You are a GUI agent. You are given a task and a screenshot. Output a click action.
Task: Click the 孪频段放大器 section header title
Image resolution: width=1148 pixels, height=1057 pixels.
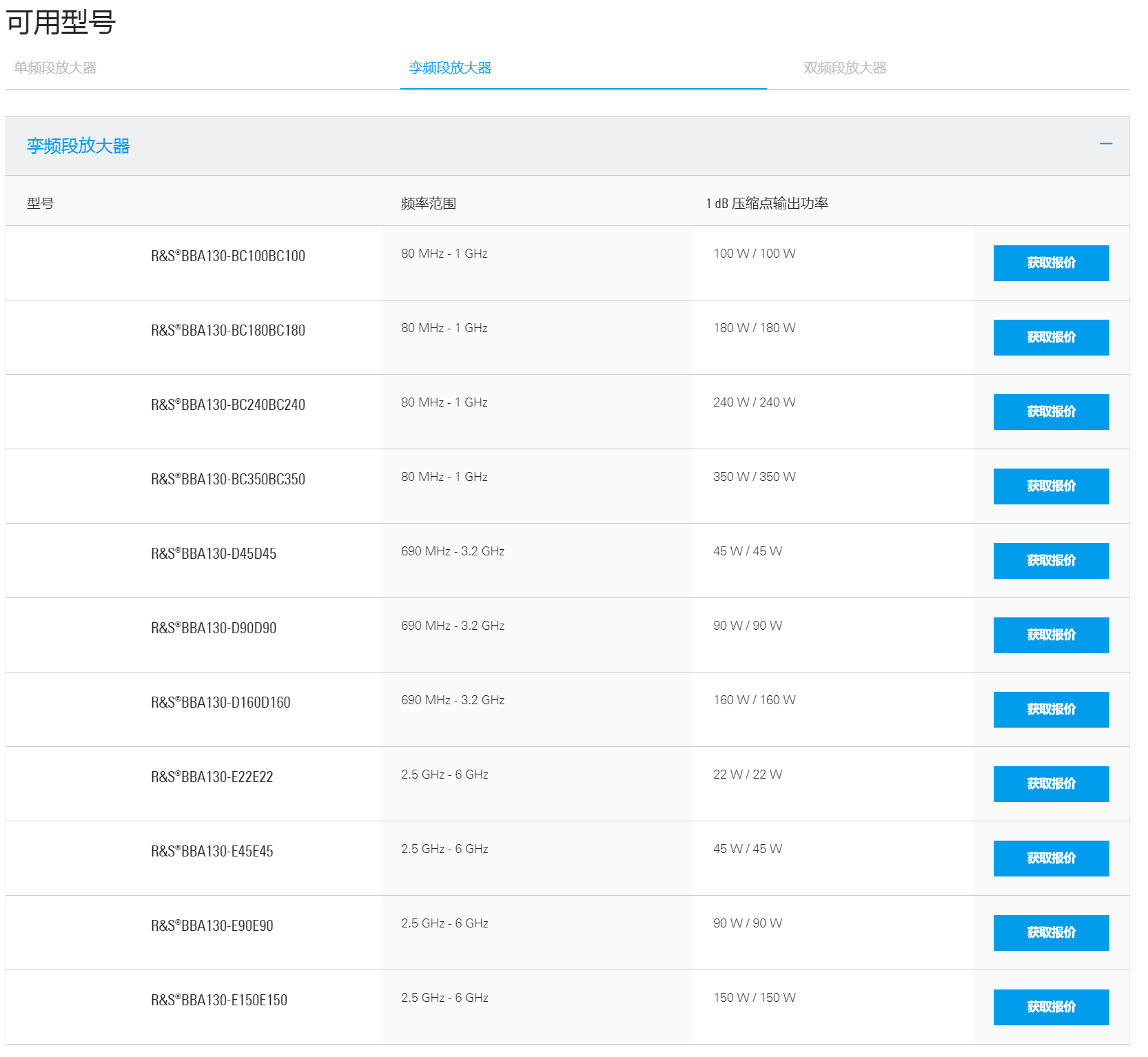pyautogui.click(x=79, y=146)
